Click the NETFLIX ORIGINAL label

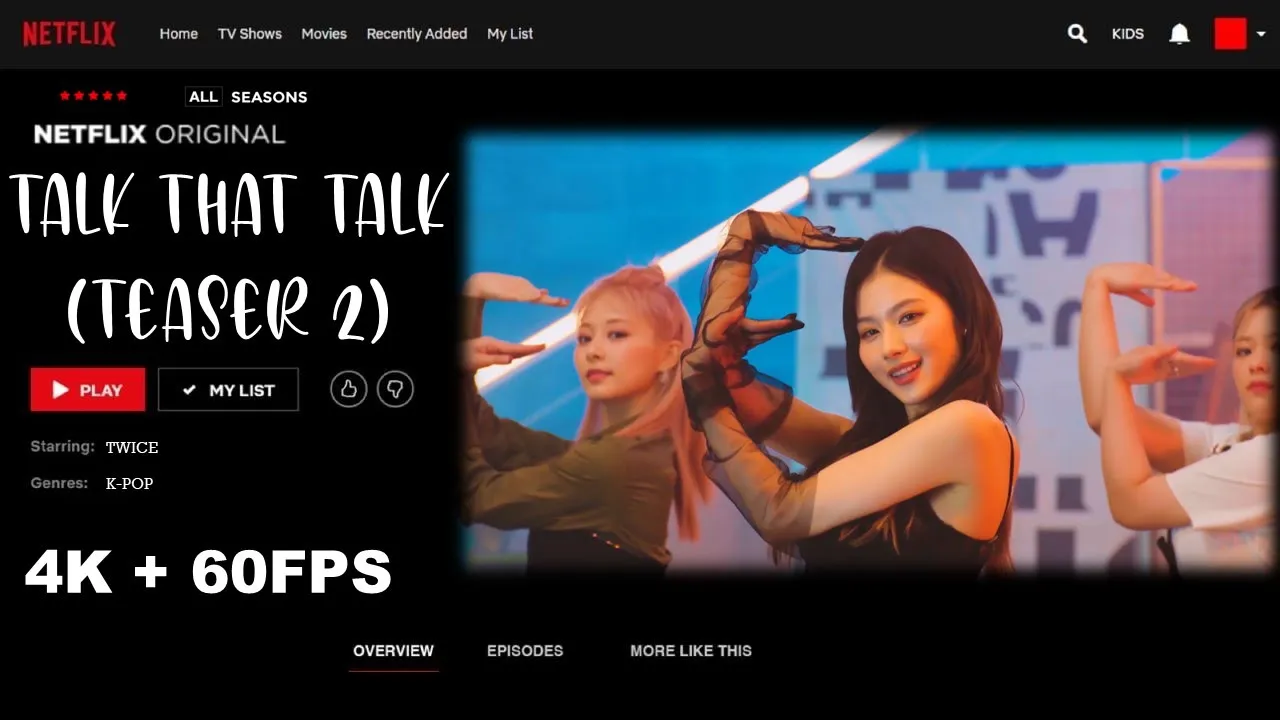pyautogui.click(x=159, y=134)
